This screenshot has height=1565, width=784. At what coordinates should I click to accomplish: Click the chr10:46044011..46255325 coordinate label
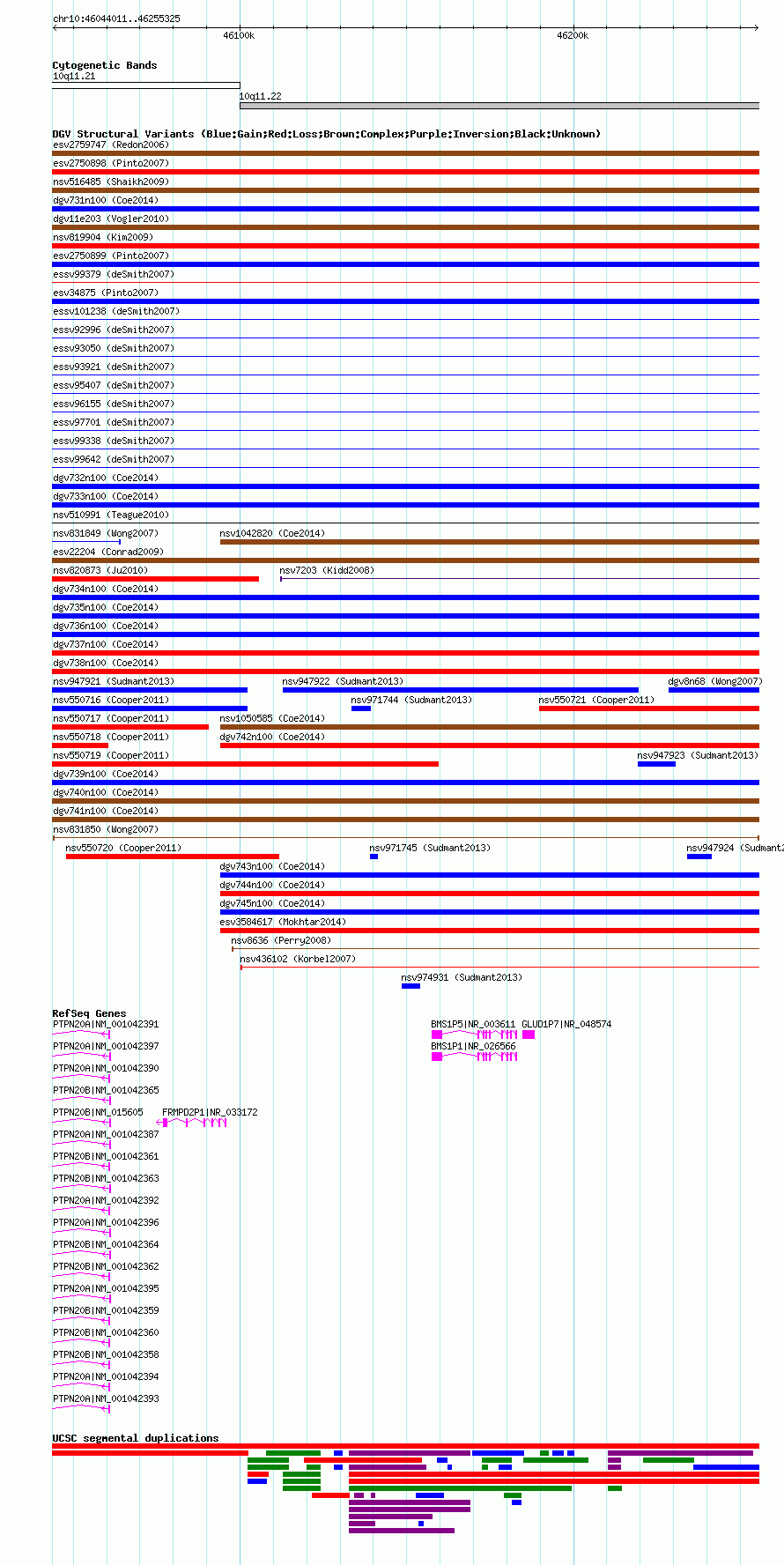pyautogui.click(x=116, y=19)
